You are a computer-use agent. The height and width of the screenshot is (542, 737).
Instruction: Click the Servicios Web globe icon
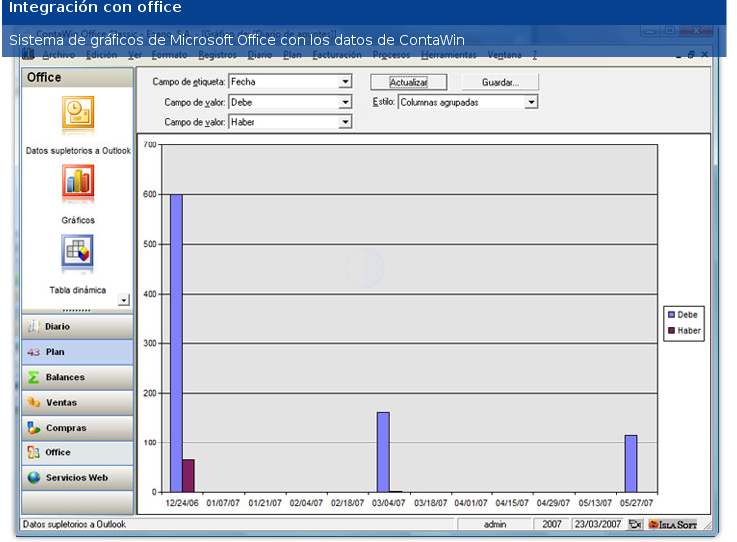pos(34,478)
